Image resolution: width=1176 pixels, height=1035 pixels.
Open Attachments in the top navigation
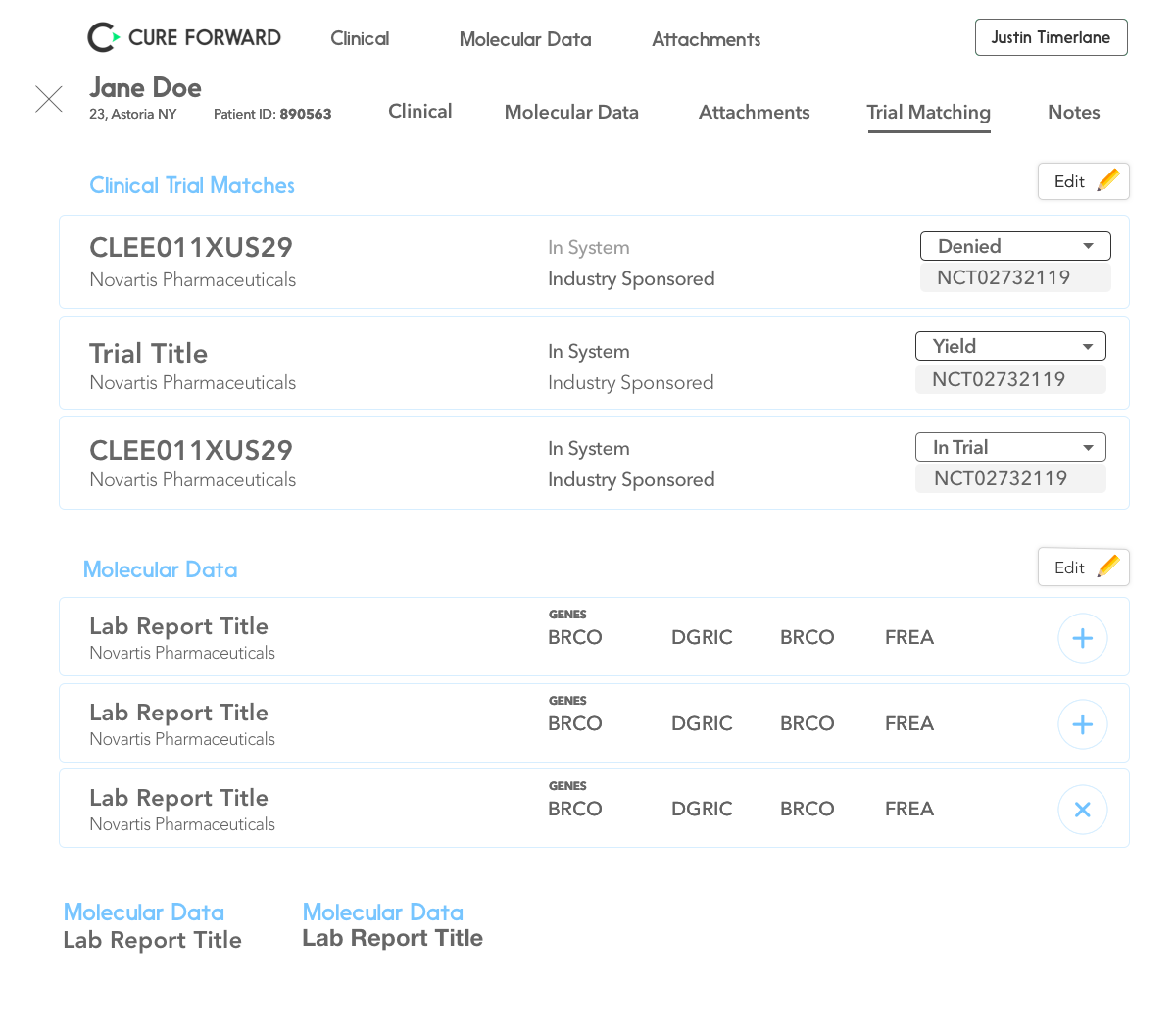point(707,39)
